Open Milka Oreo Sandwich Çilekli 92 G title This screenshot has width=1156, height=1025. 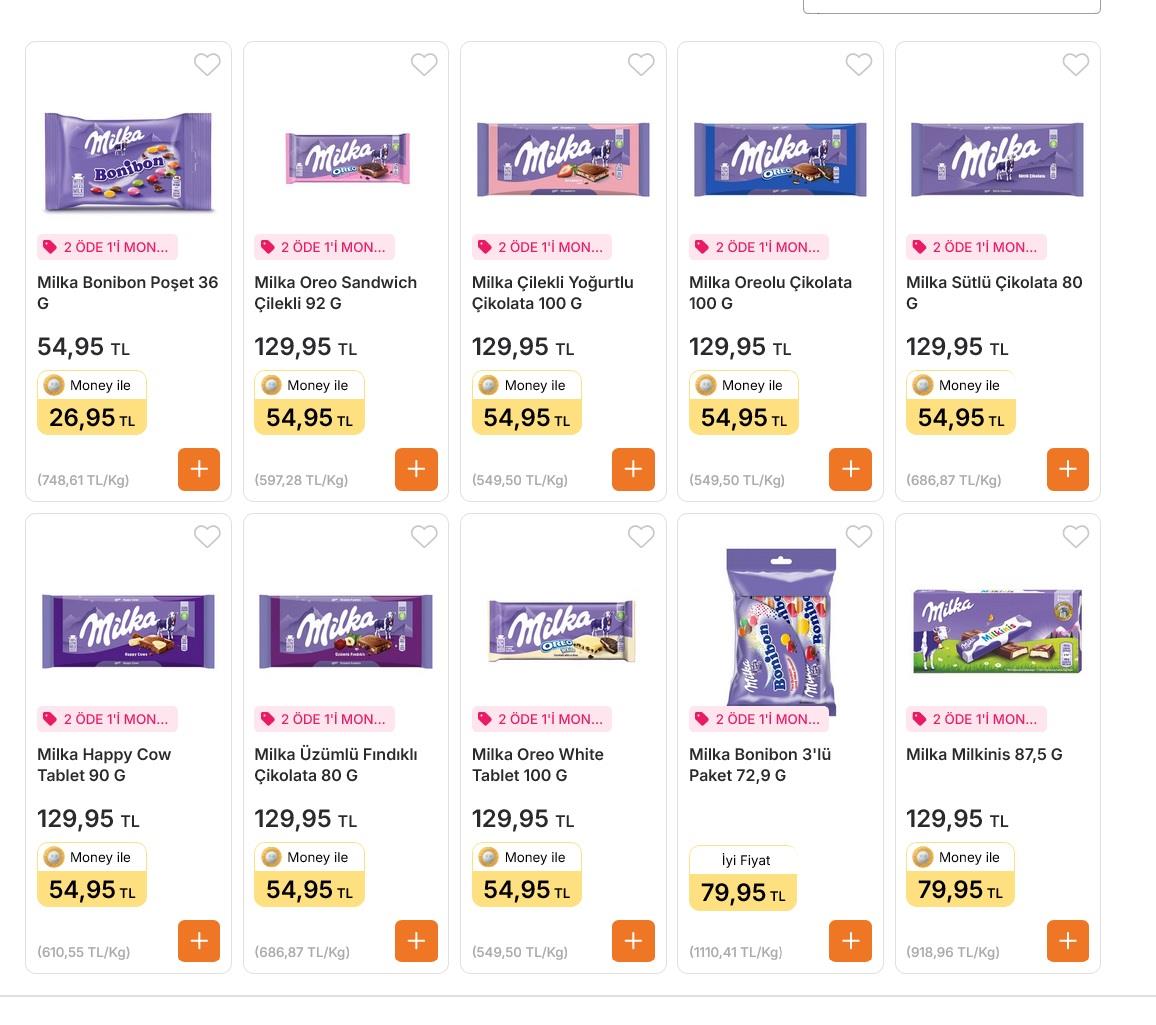click(335, 292)
